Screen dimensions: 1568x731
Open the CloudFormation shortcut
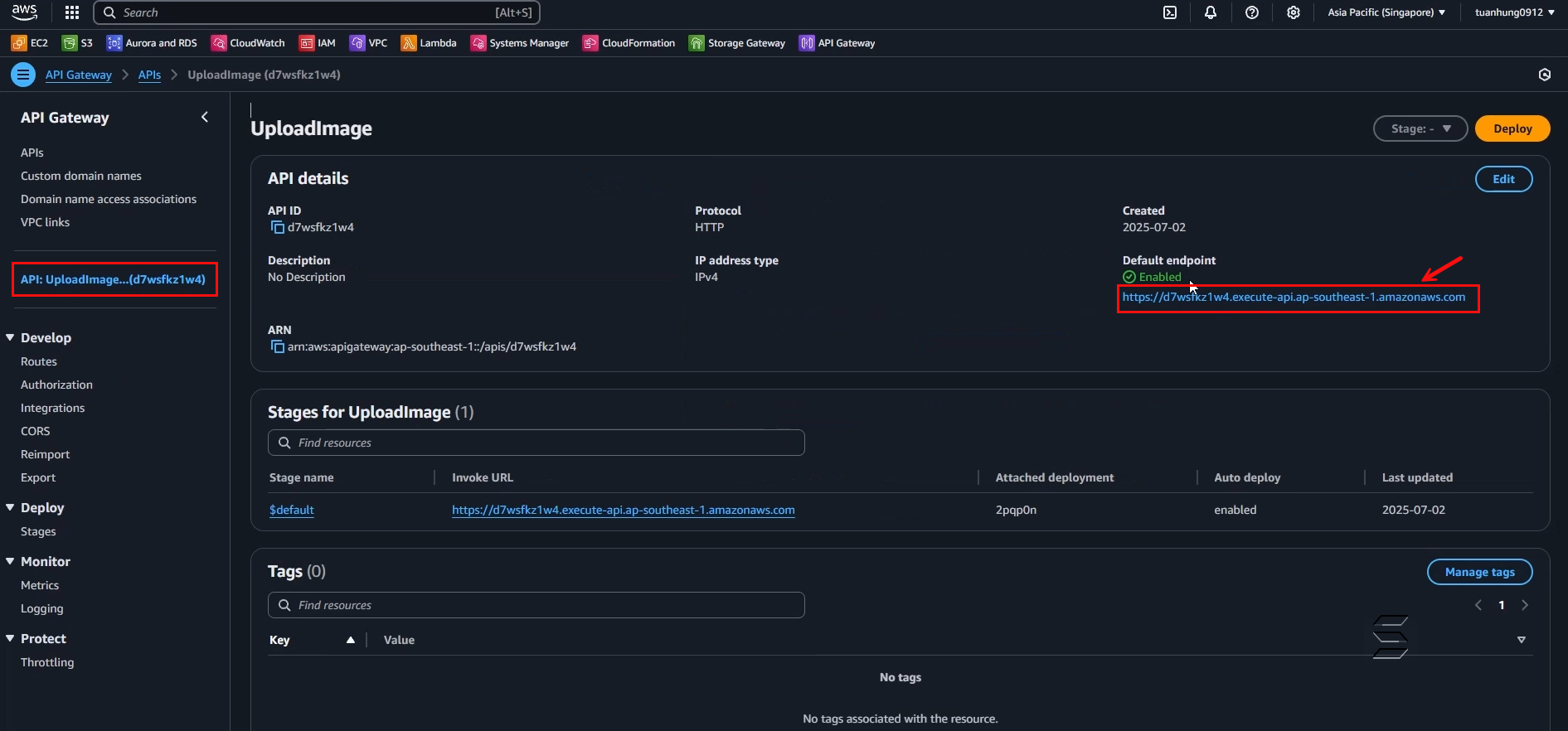pyautogui.click(x=629, y=43)
